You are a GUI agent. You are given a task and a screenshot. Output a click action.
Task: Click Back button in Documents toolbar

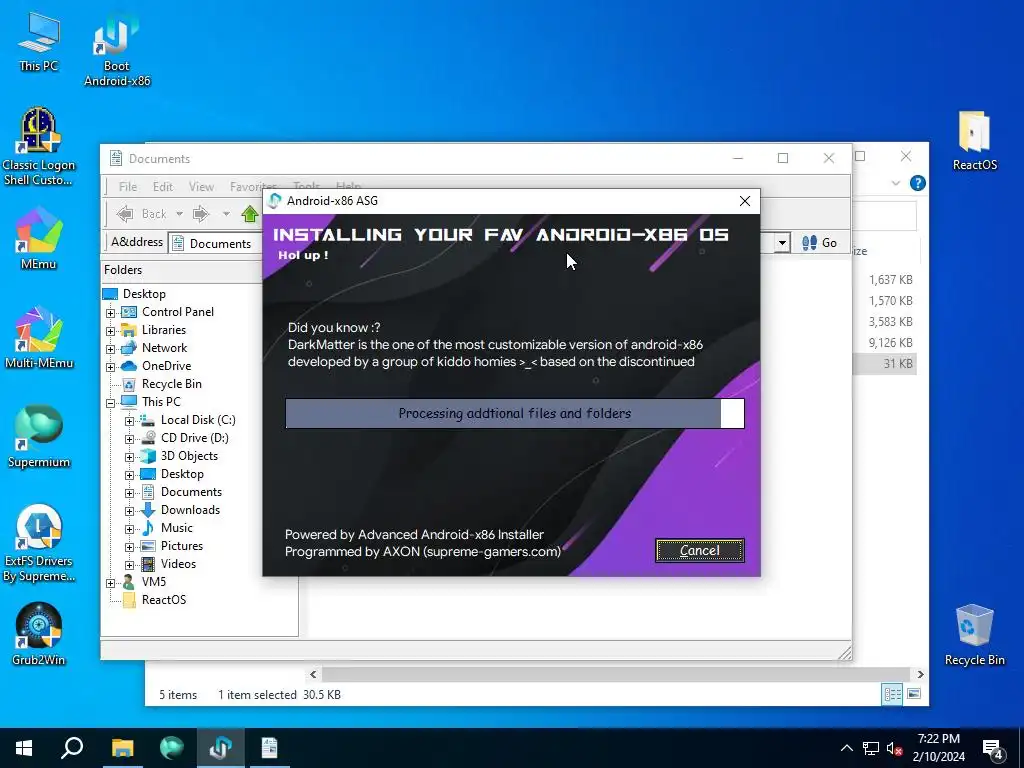(x=142, y=214)
